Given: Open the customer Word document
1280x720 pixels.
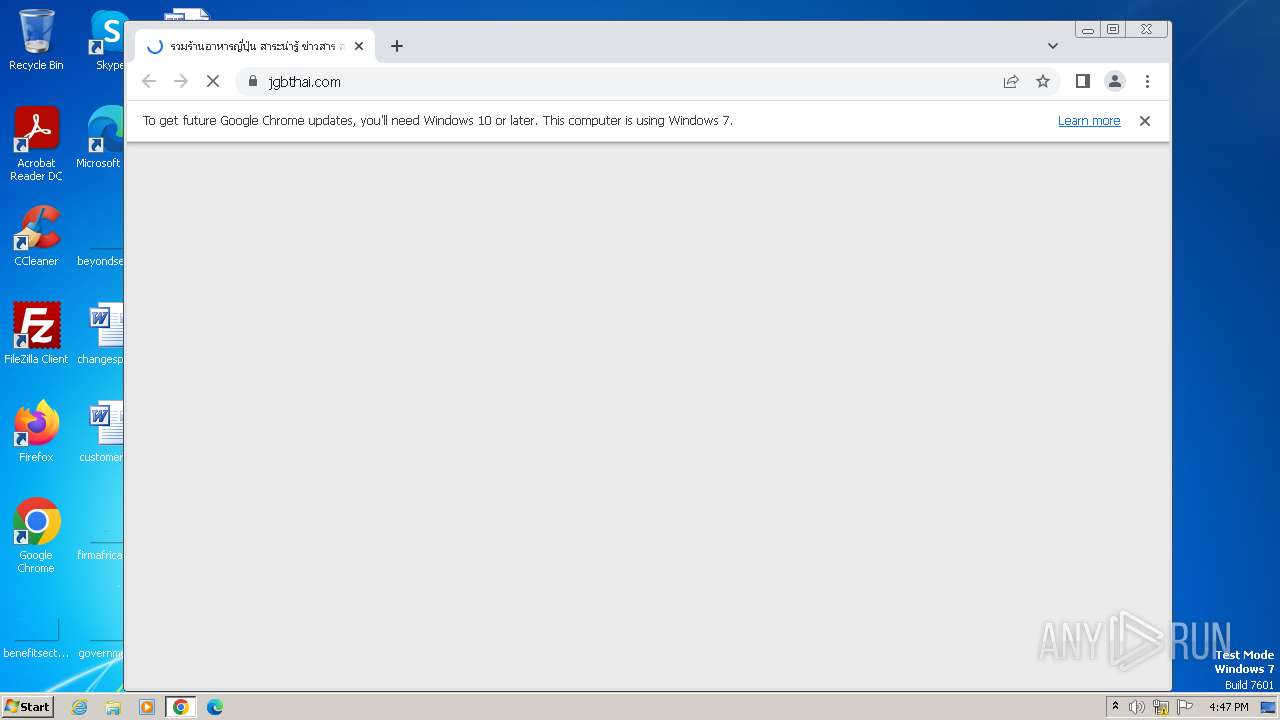Looking at the screenshot, I should (x=104, y=432).
